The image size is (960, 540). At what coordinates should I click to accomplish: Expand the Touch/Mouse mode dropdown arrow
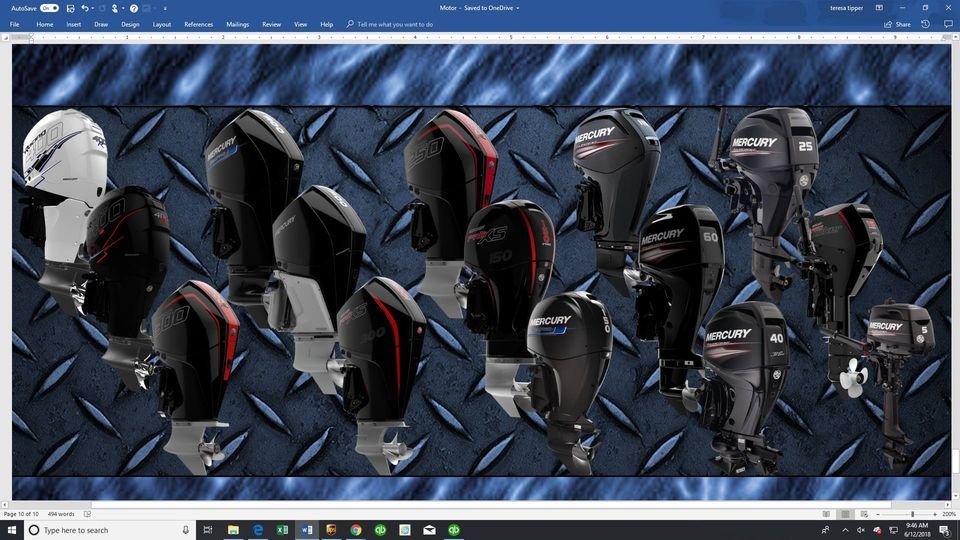pos(122,9)
